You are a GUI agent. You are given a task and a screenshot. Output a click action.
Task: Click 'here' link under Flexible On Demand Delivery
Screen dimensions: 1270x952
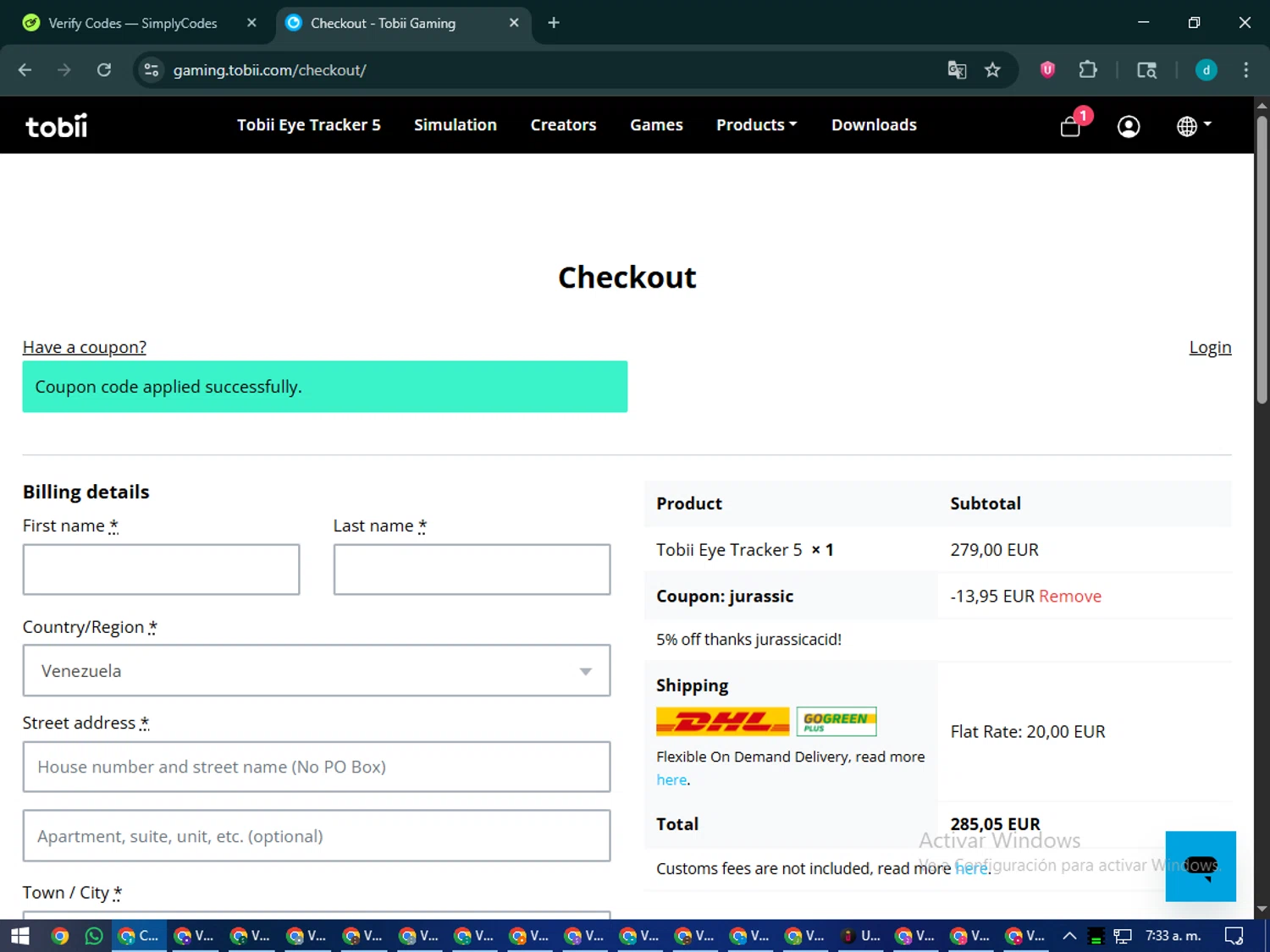(x=671, y=779)
